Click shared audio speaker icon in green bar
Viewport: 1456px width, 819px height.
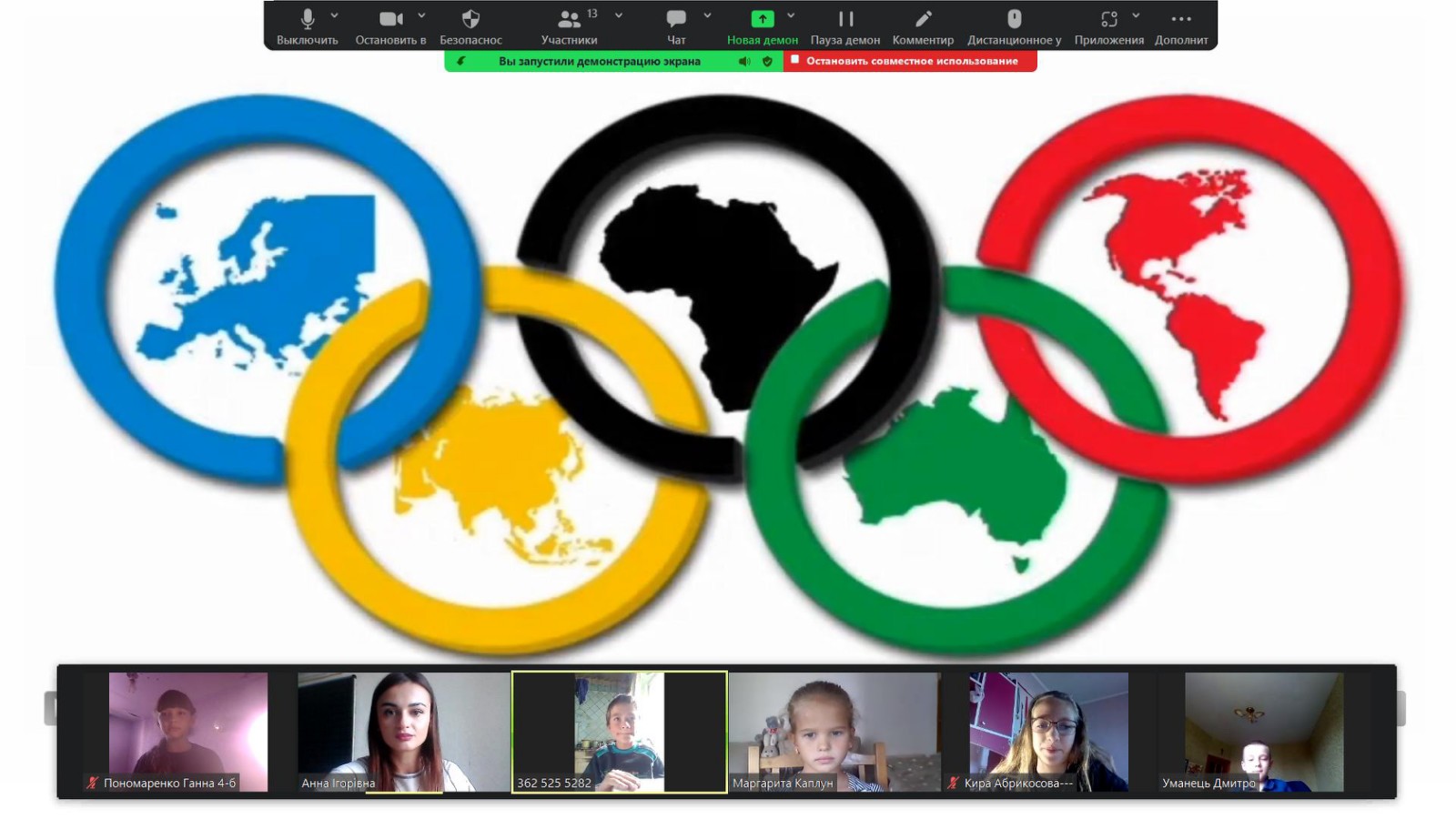tap(744, 61)
